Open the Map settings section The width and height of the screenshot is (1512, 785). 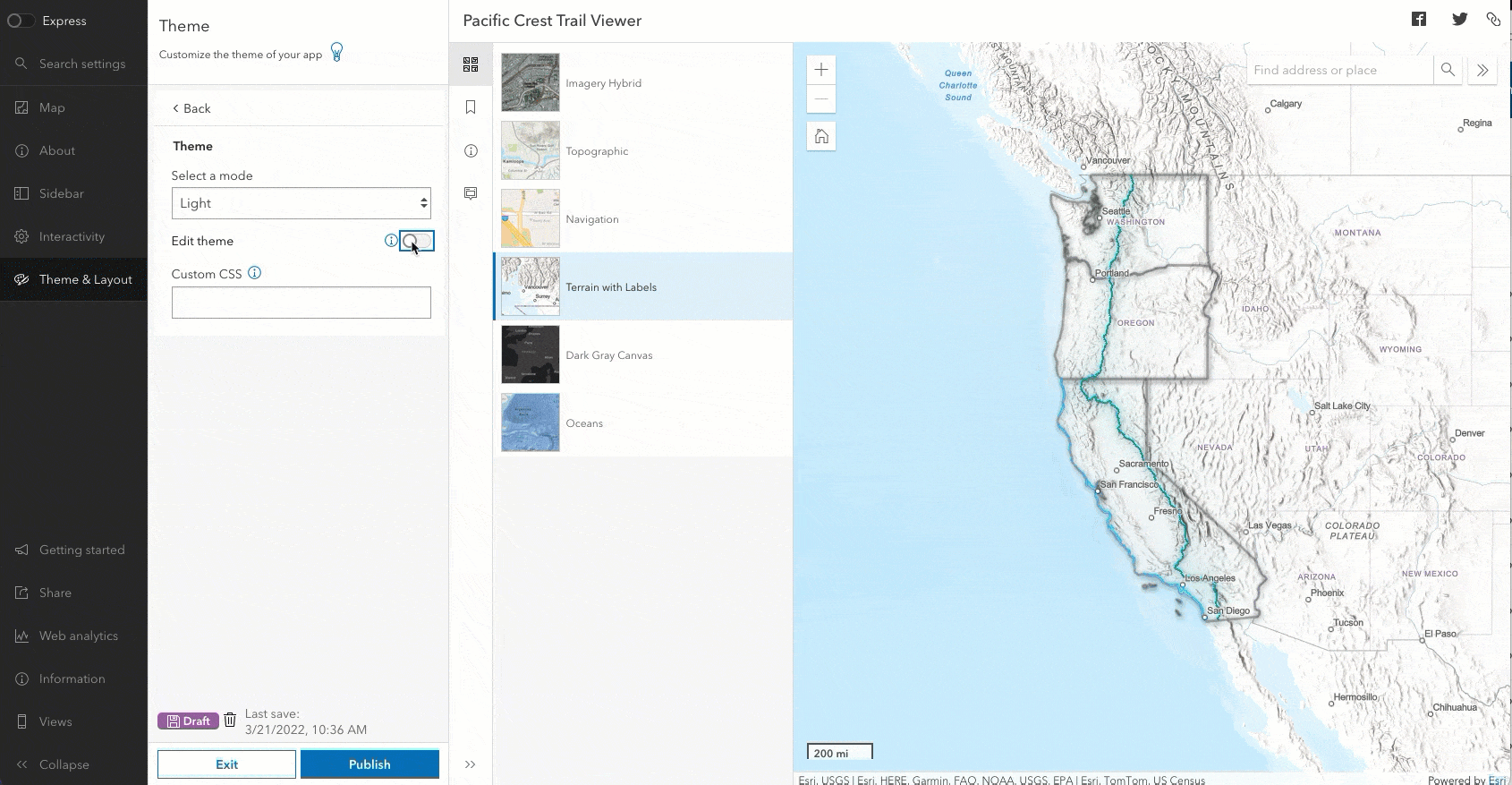tap(73, 107)
